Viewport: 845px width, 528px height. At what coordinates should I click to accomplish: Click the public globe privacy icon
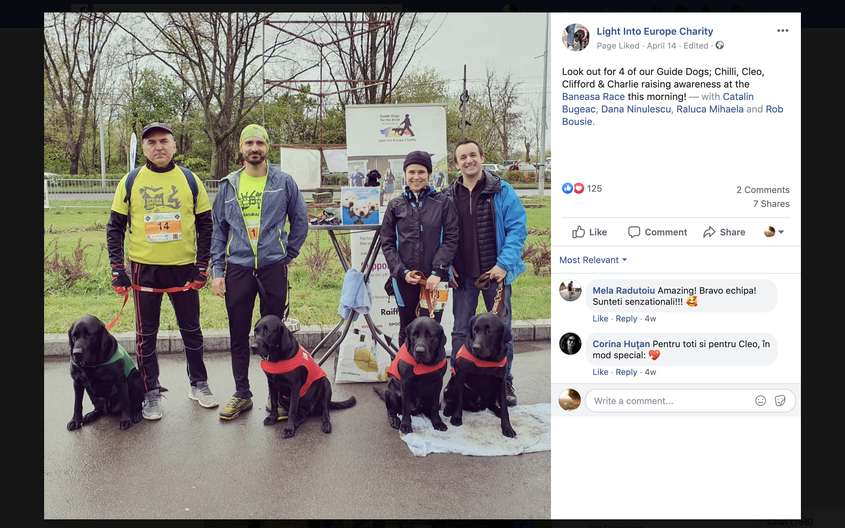pyautogui.click(x=719, y=45)
